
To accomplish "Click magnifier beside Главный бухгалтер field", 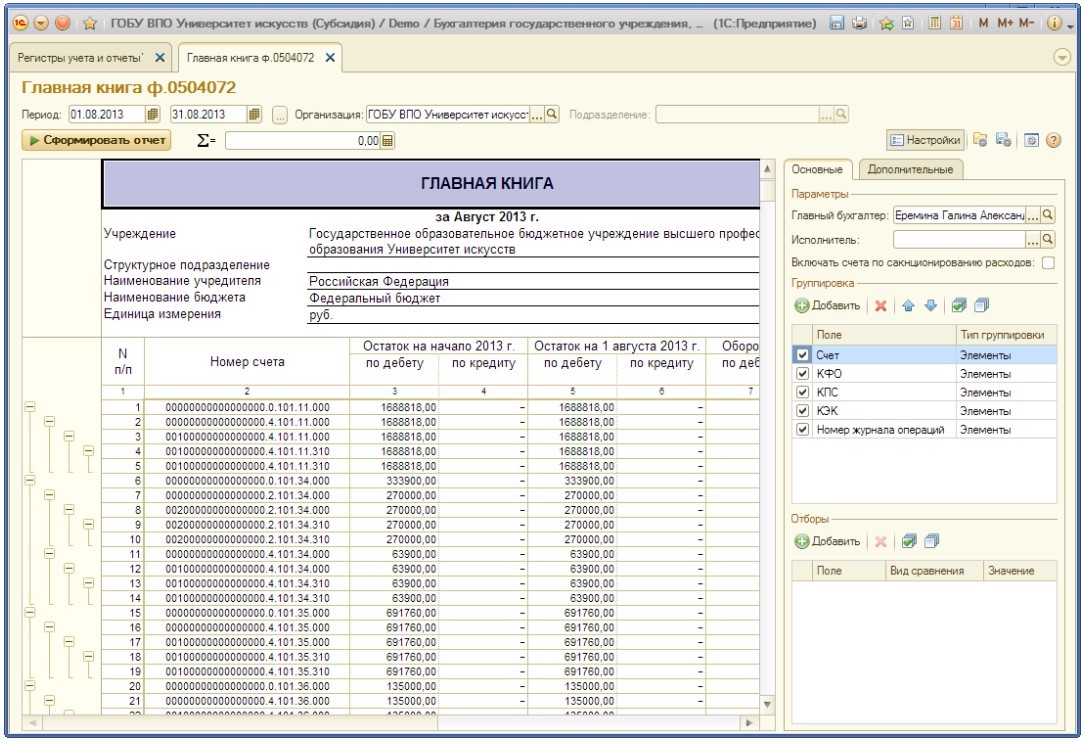I will (1048, 215).
